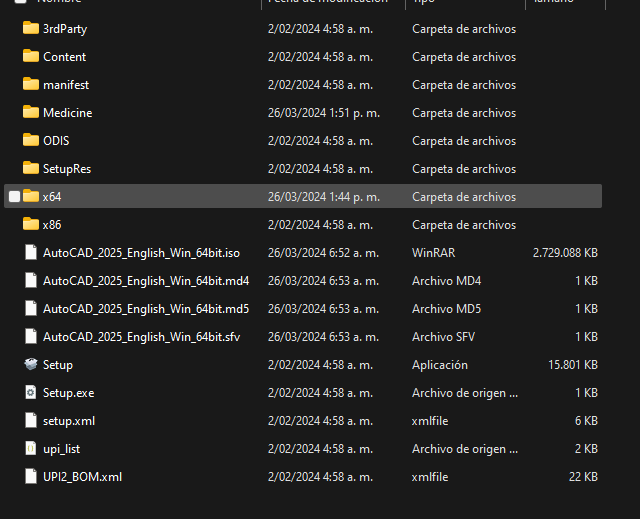Viewport: 640px width, 519px height.
Task: Select the upi_list file name
Action: tap(61, 449)
